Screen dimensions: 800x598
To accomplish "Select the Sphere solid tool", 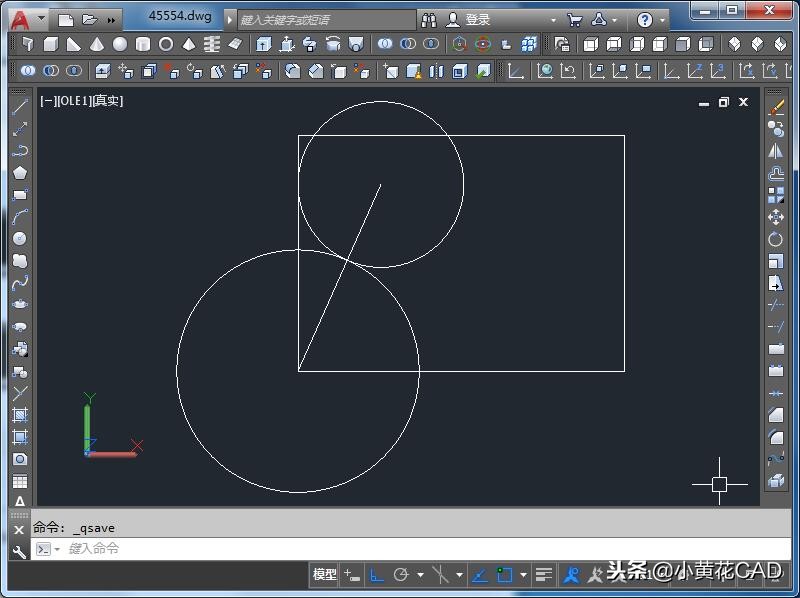I will (120, 45).
